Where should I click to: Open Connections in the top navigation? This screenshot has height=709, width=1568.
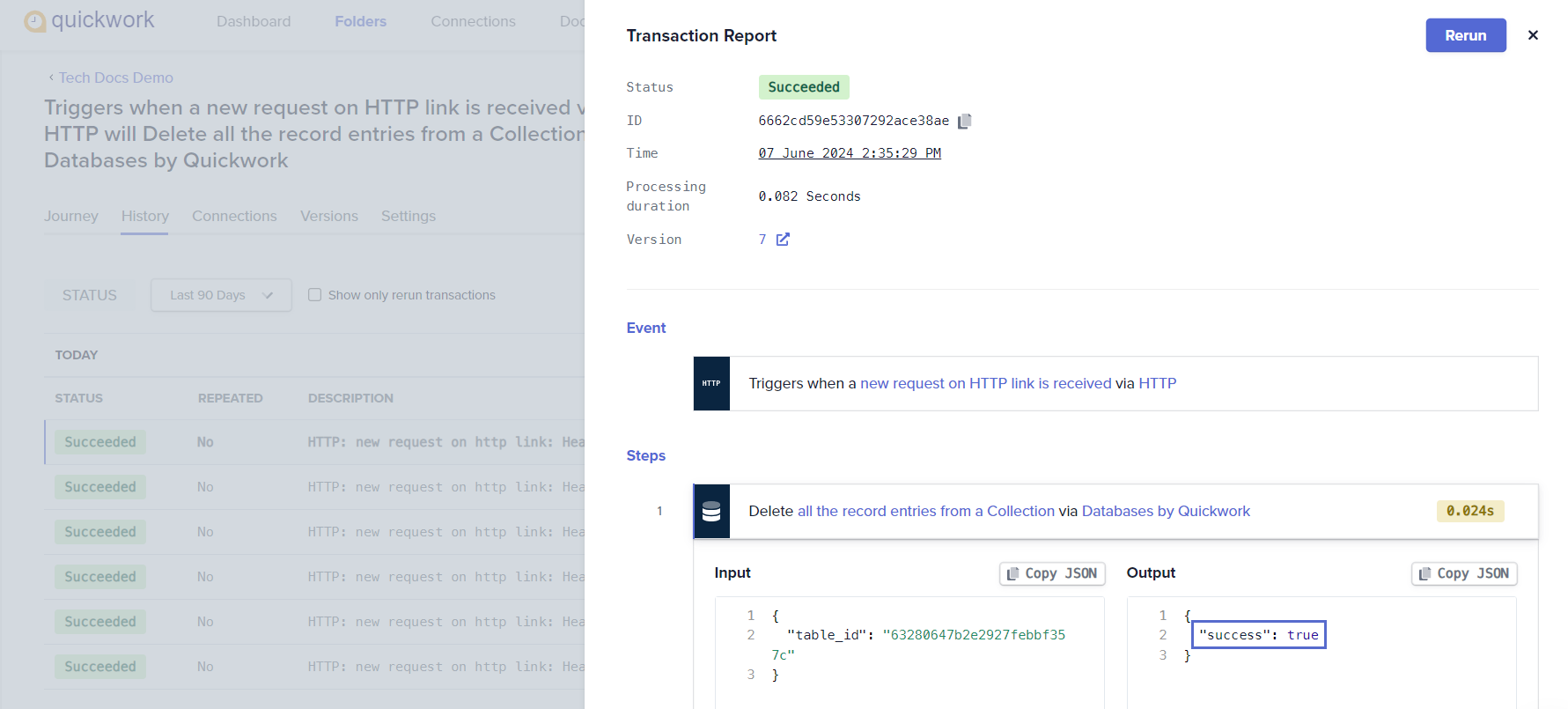tap(473, 21)
